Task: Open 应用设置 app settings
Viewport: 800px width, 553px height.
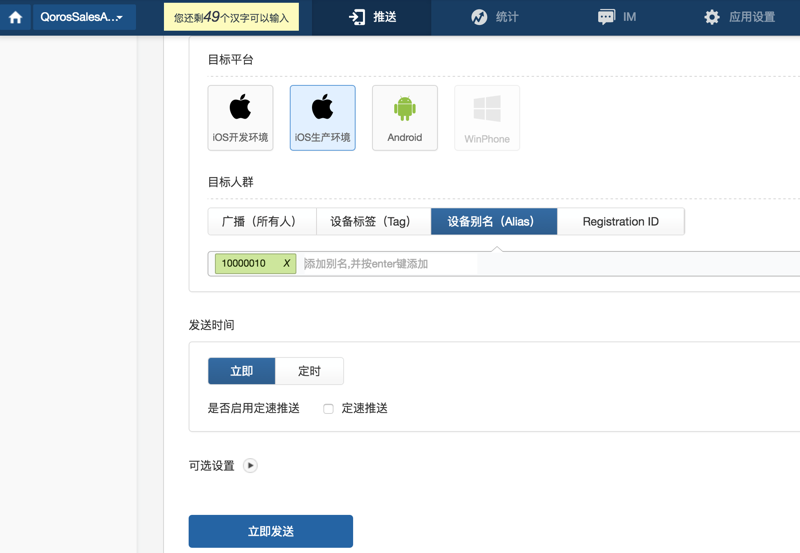Action: pyautogui.click(x=740, y=17)
